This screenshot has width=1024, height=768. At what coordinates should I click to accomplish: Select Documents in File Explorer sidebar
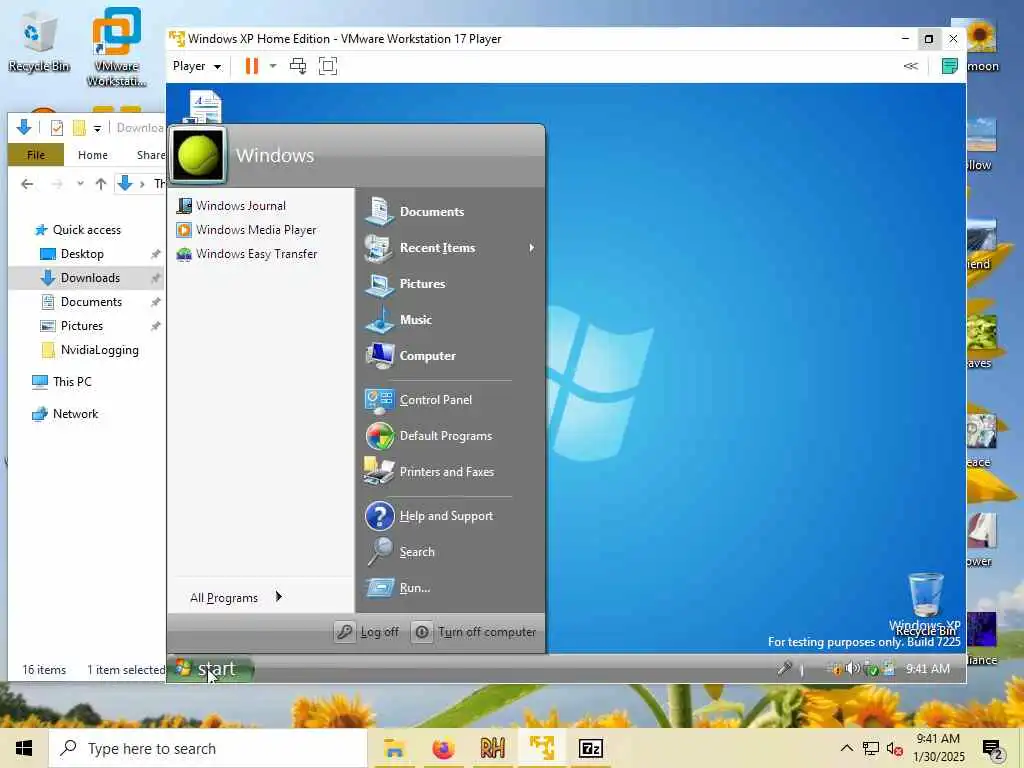pos(91,302)
